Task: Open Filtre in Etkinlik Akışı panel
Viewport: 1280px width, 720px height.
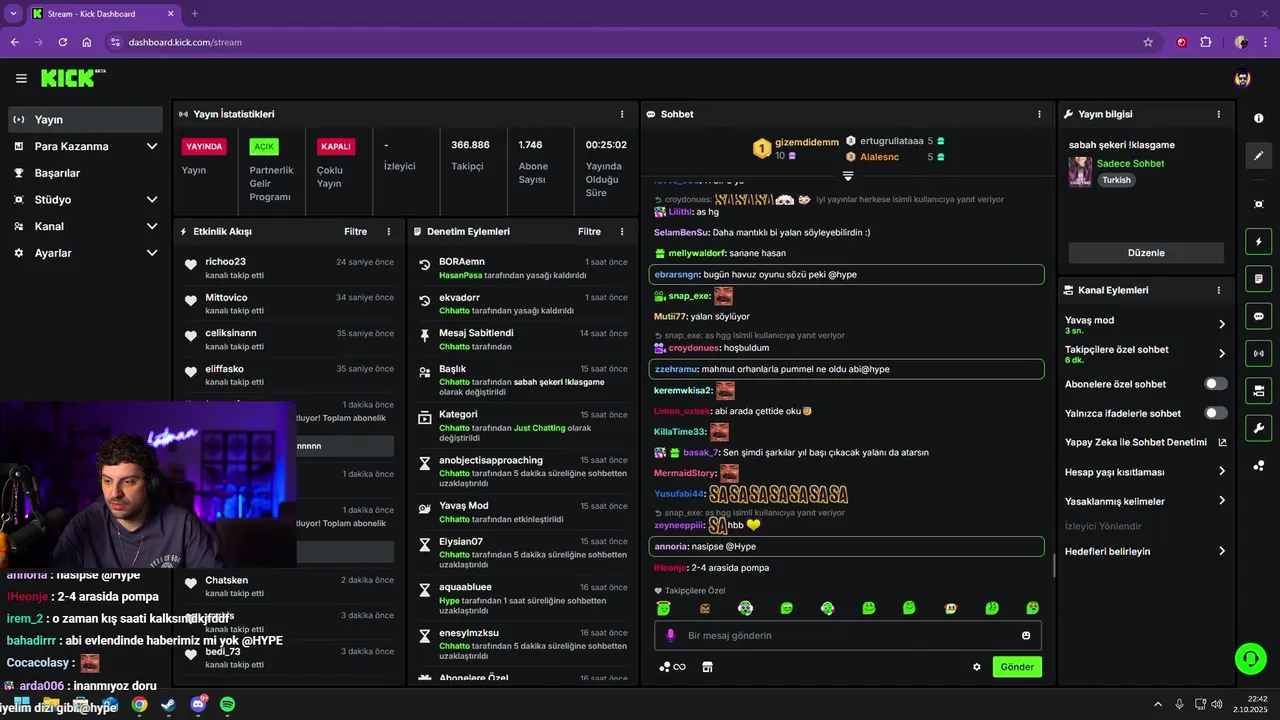Action: coord(356,231)
